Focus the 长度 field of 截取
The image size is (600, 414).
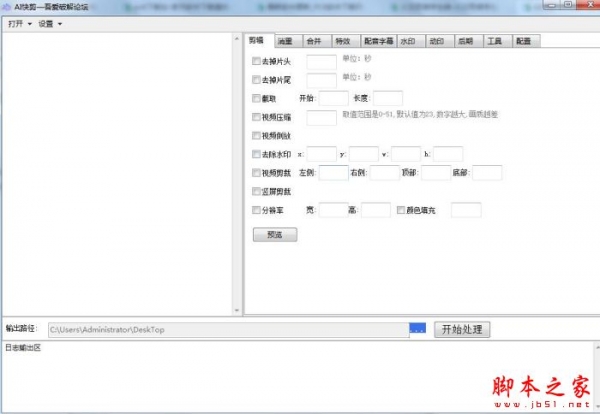[x=388, y=98]
